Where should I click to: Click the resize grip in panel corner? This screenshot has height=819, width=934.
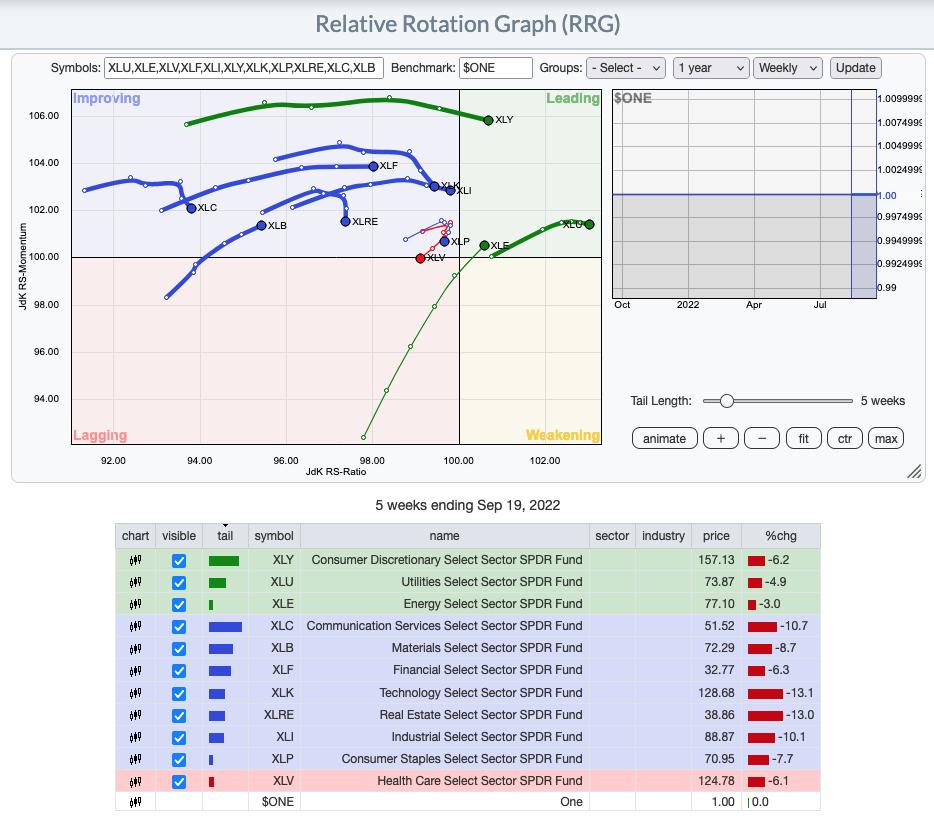point(914,471)
